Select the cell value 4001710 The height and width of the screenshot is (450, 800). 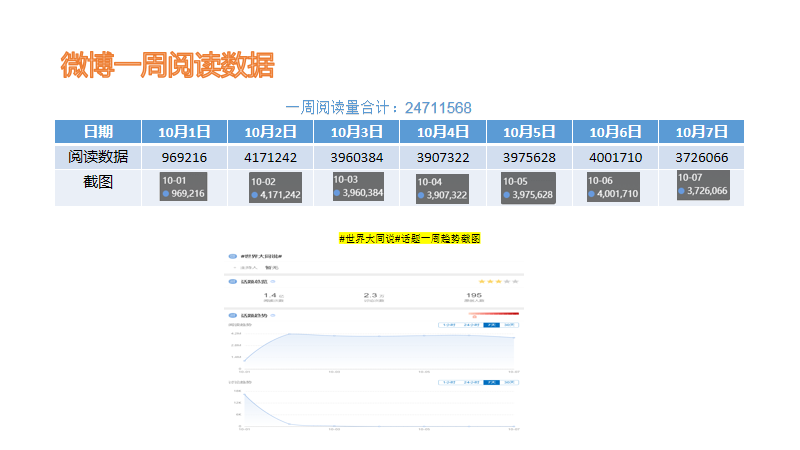[x=615, y=158]
